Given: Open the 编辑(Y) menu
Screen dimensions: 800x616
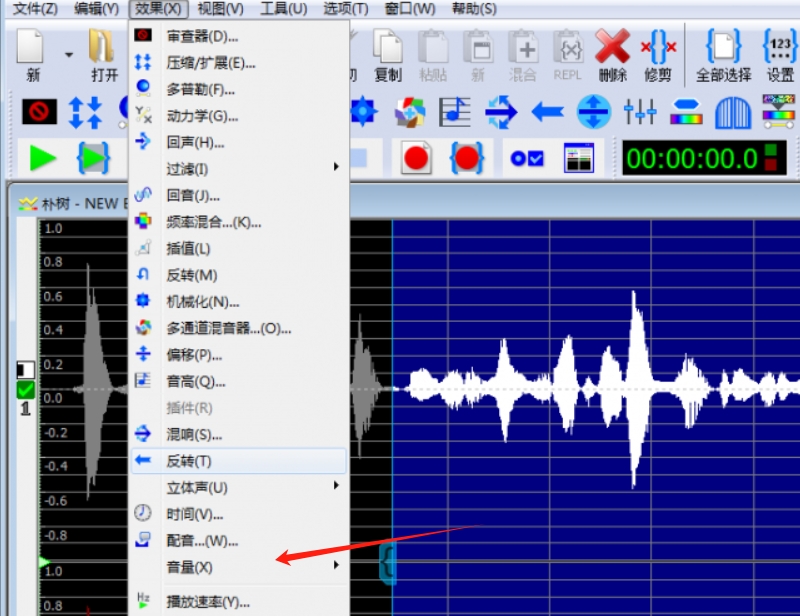Looking at the screenshot, I should click(96, 9).
